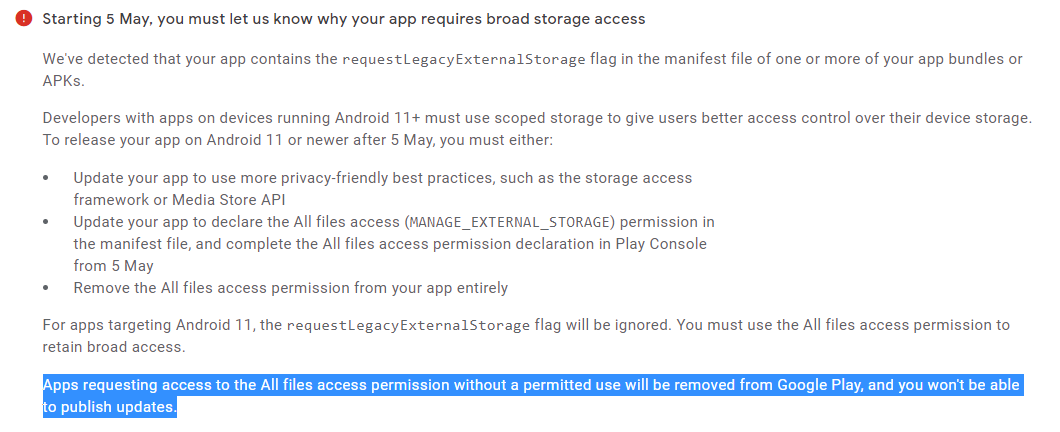Click 'Google Play' in the highlighted sentence
Image resolution: width=1060 pixels, height=432 pixels.
(817, 385)
